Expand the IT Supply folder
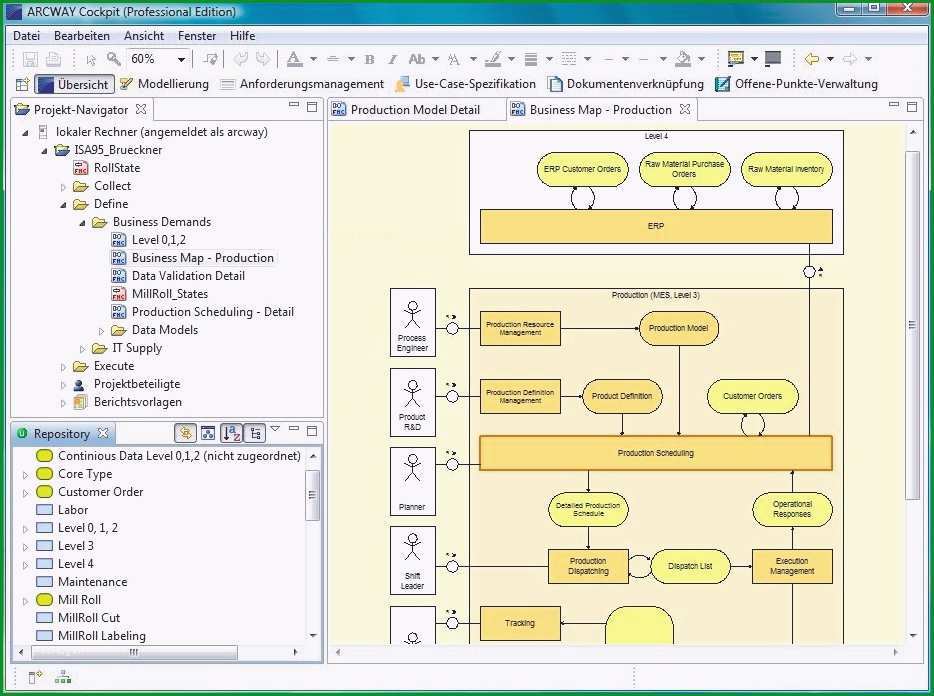The height and width of the screenshot is (696, 934). (82, 349)
